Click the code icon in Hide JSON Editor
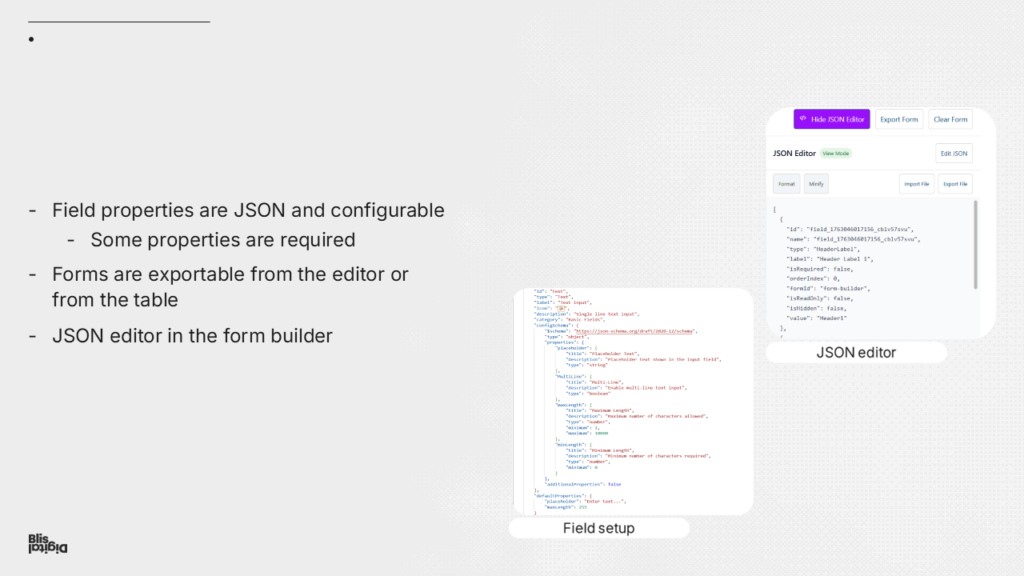1024x576 pixels. click(x=803, y=119)
